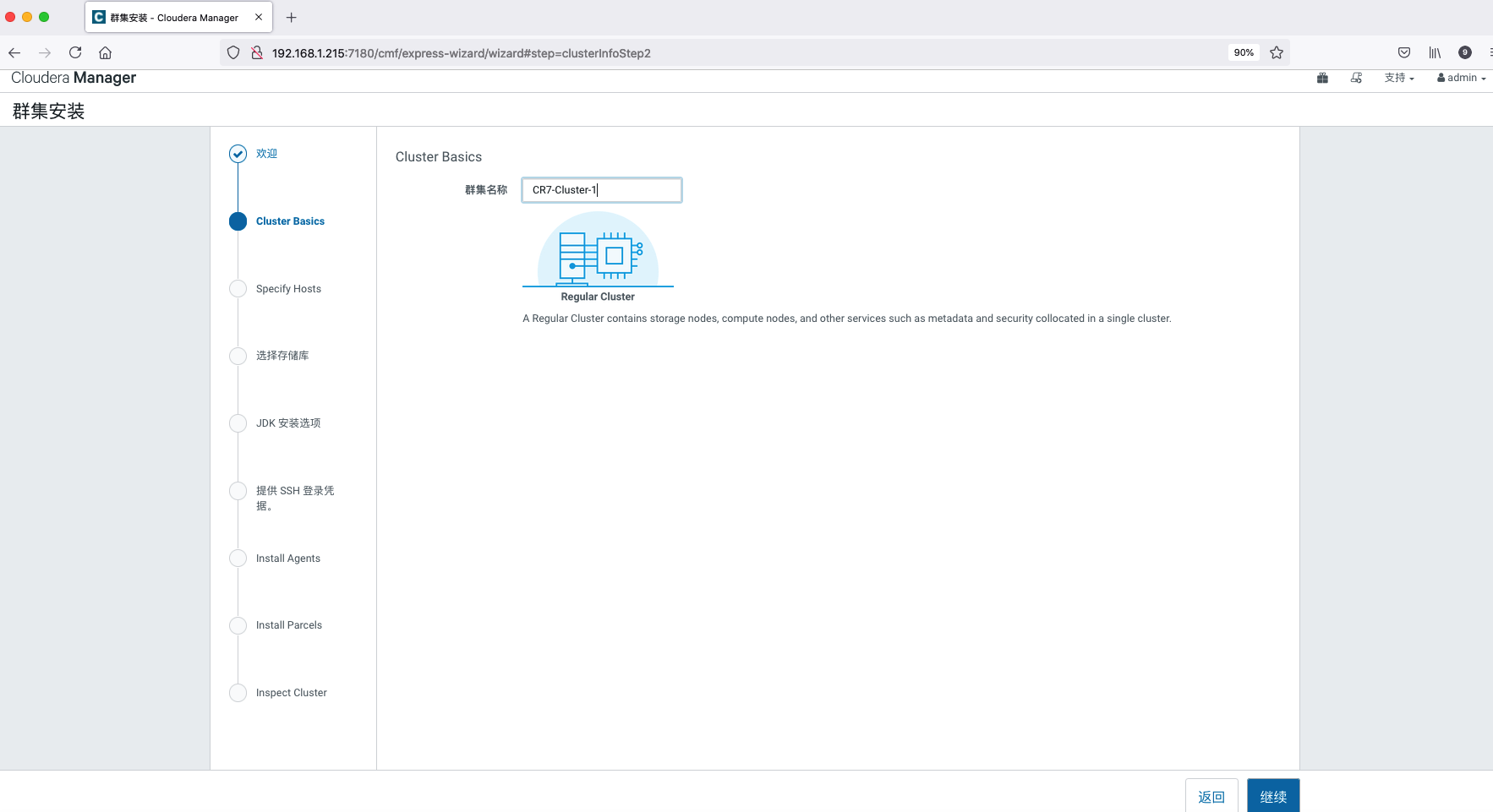1493x812 pixels.
Task: Click the SSH credentials step circle
Action: coord(238,491)
